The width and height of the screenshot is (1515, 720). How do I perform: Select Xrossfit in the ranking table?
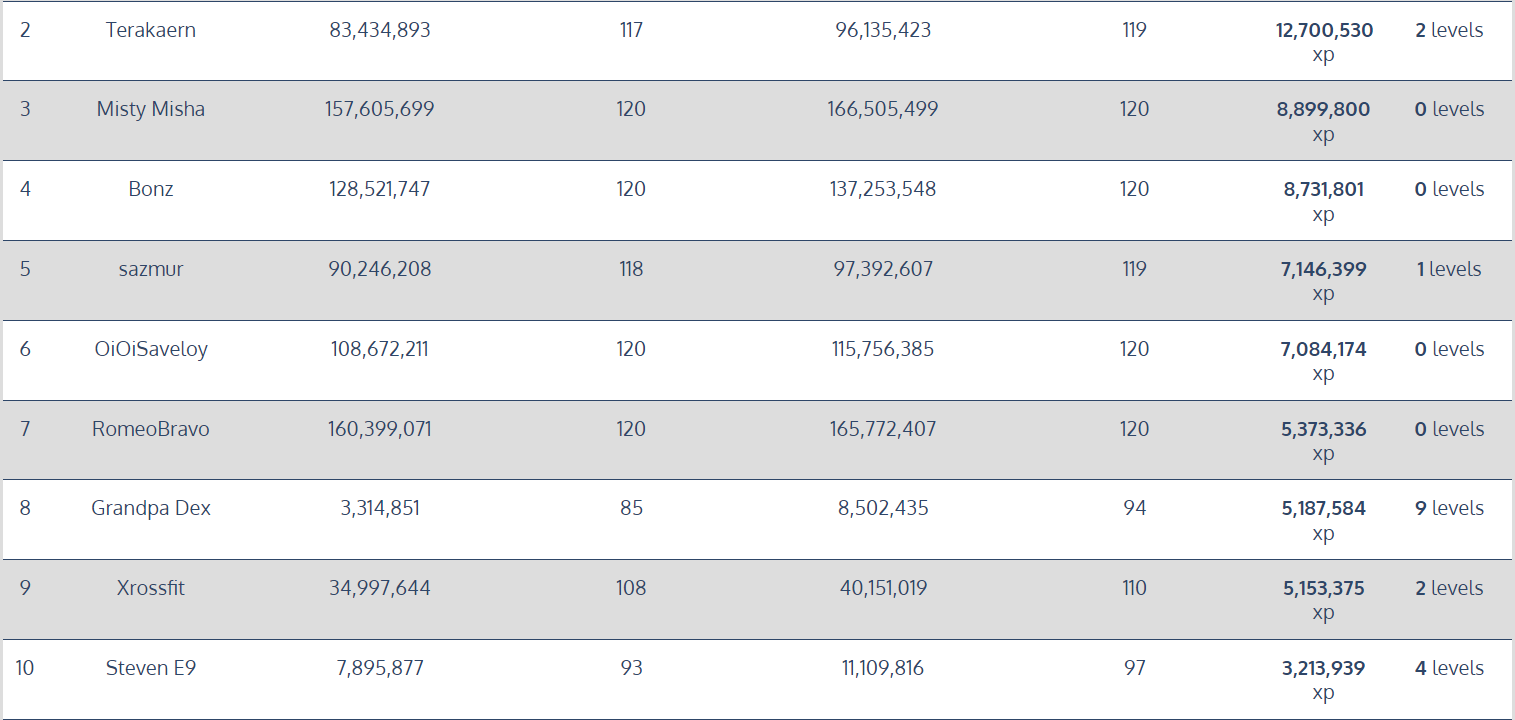click(x=151, y=588)
